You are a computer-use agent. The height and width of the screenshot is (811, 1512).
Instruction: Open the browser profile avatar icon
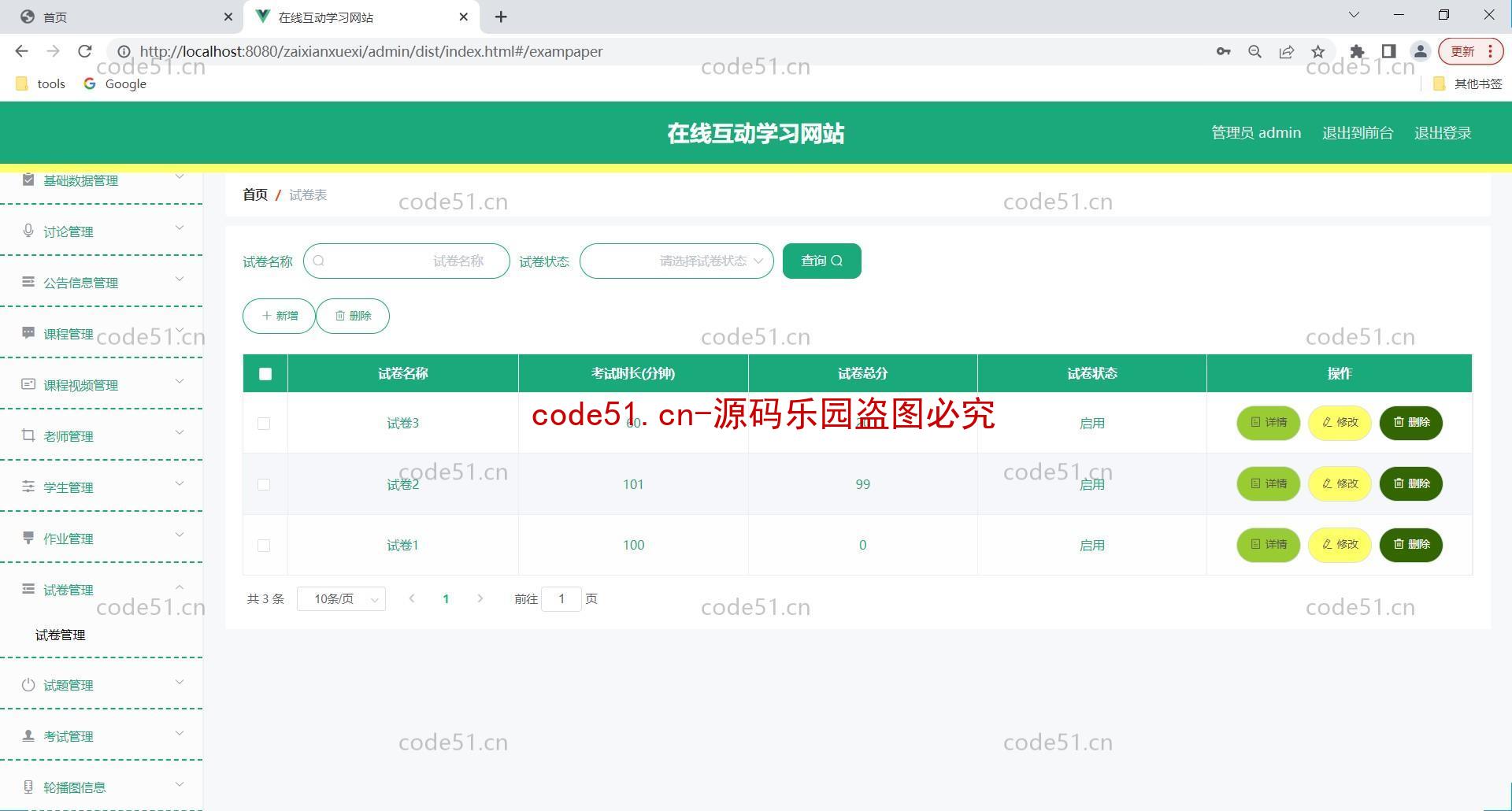pos(1420,51)
